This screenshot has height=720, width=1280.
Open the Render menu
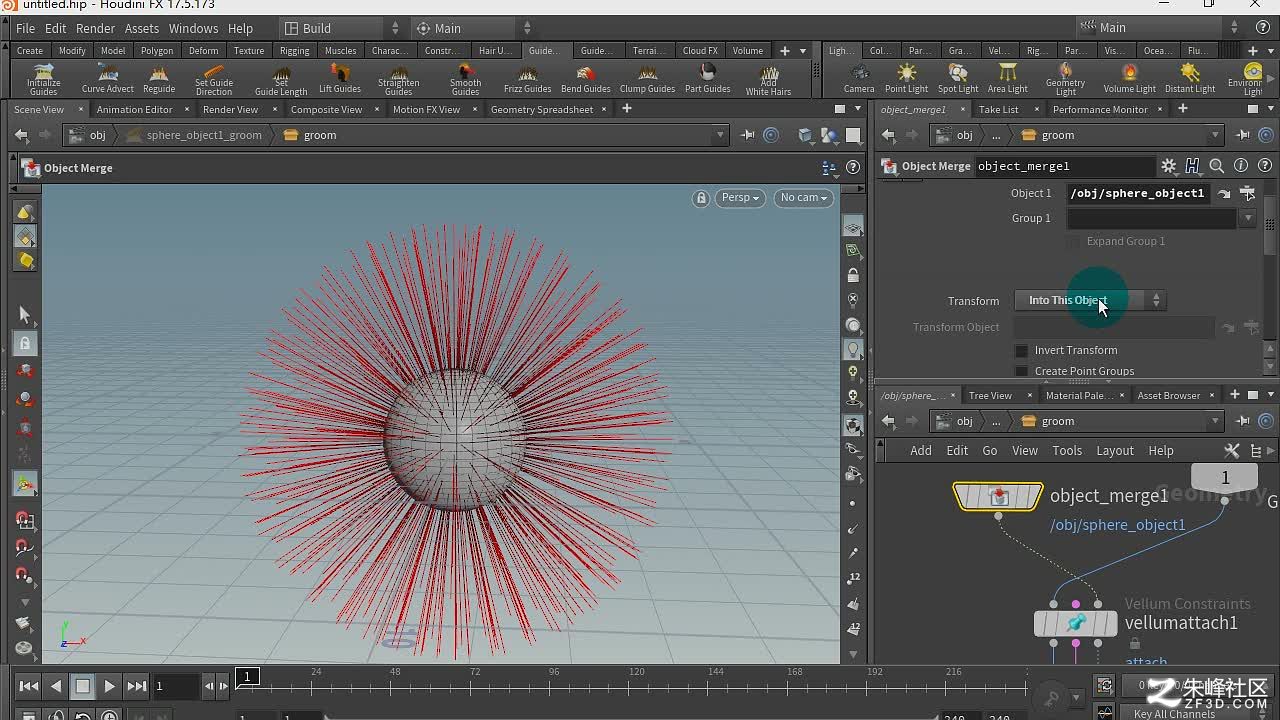click(x=96, y=28)
